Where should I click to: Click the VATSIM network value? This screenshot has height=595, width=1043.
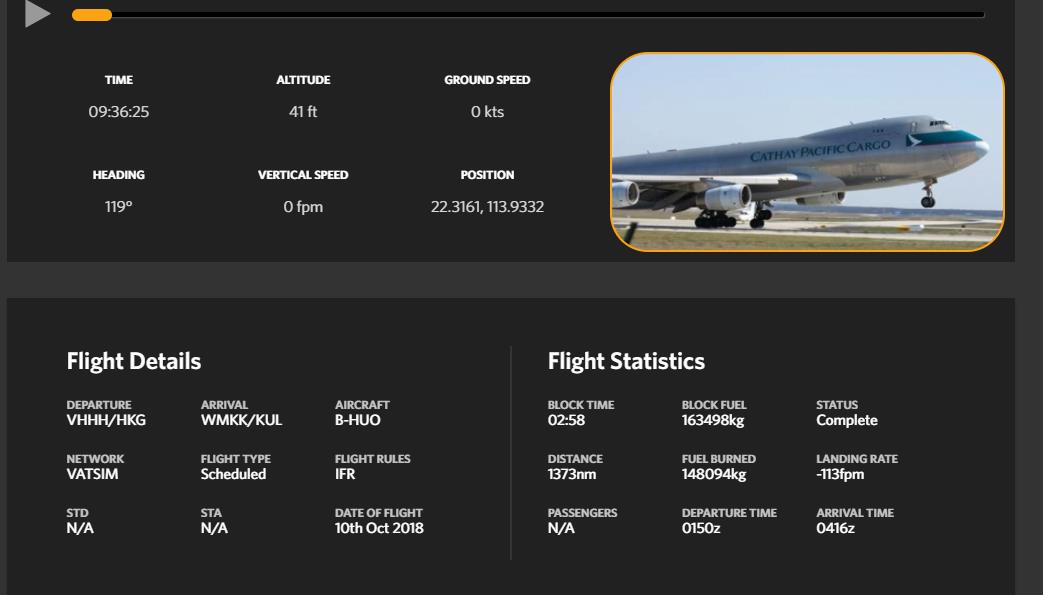click(x=92, y=474)
